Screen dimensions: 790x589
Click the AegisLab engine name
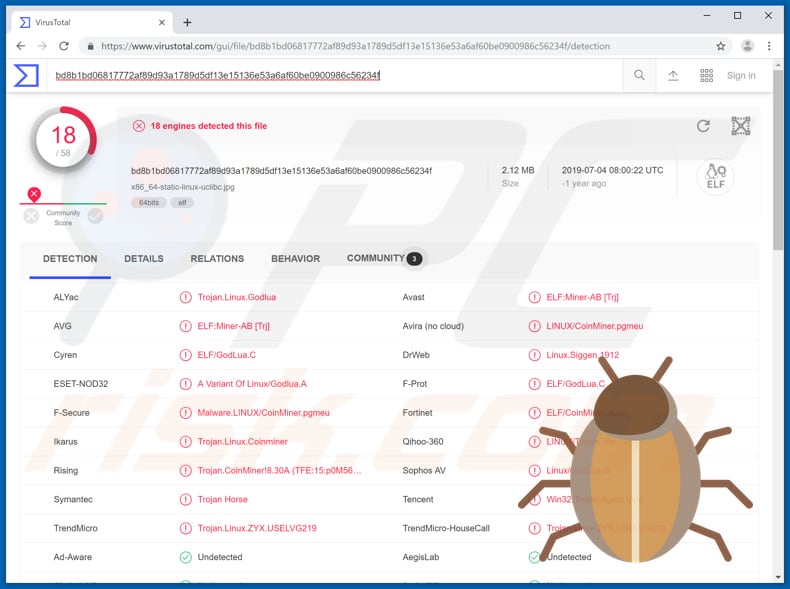(x=420, y=557)
